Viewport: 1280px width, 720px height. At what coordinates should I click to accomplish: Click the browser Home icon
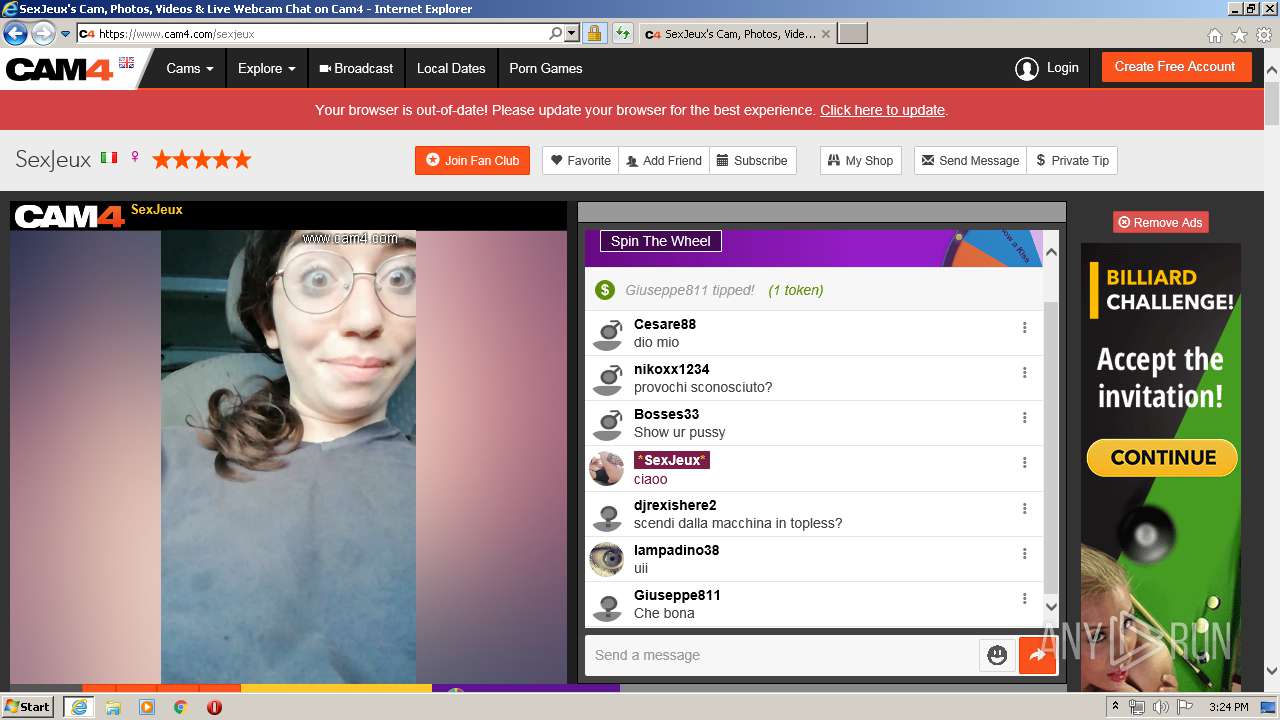(x=1214, y=35)
